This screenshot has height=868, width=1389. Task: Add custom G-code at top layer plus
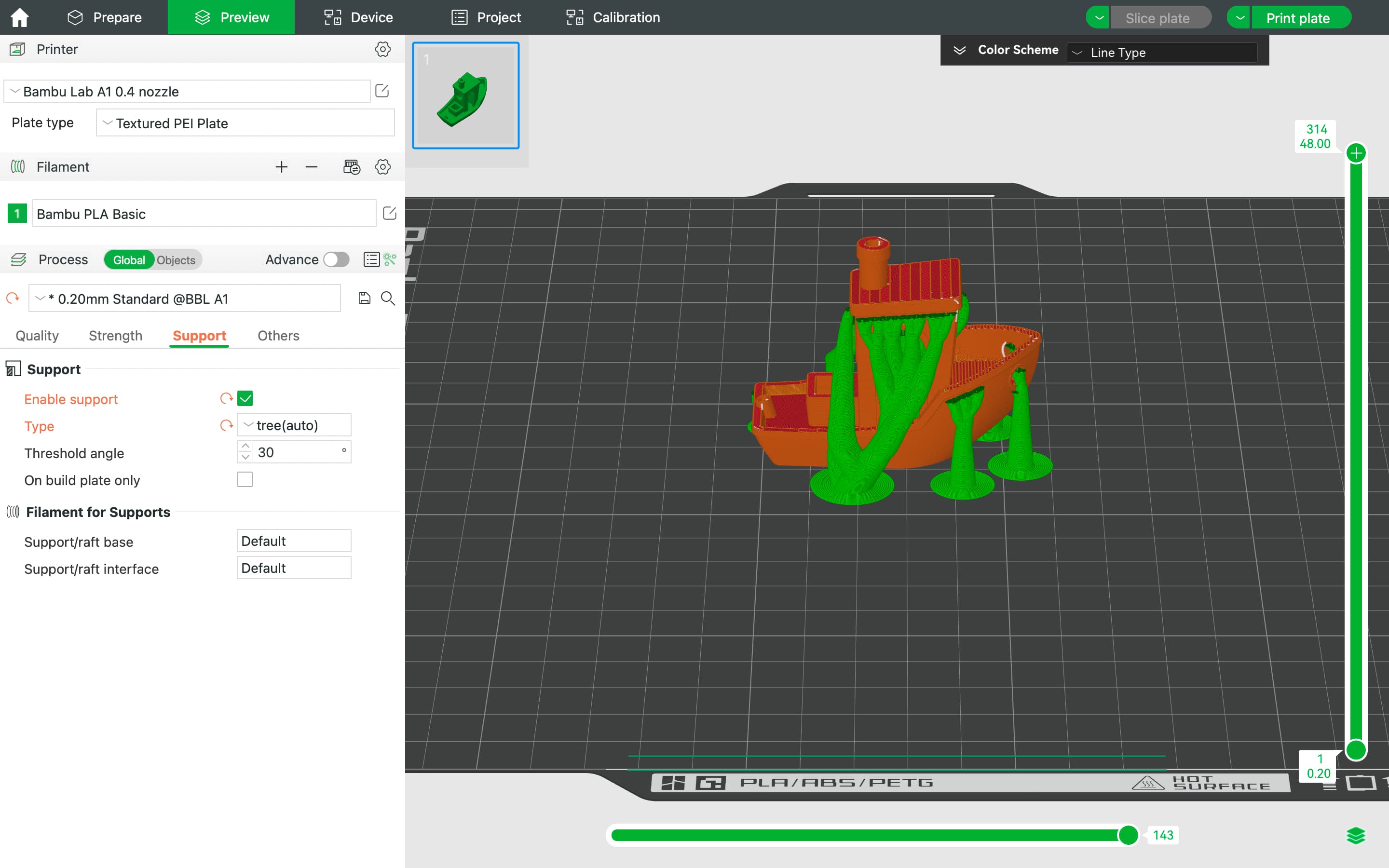click(x=1356, y=153)
